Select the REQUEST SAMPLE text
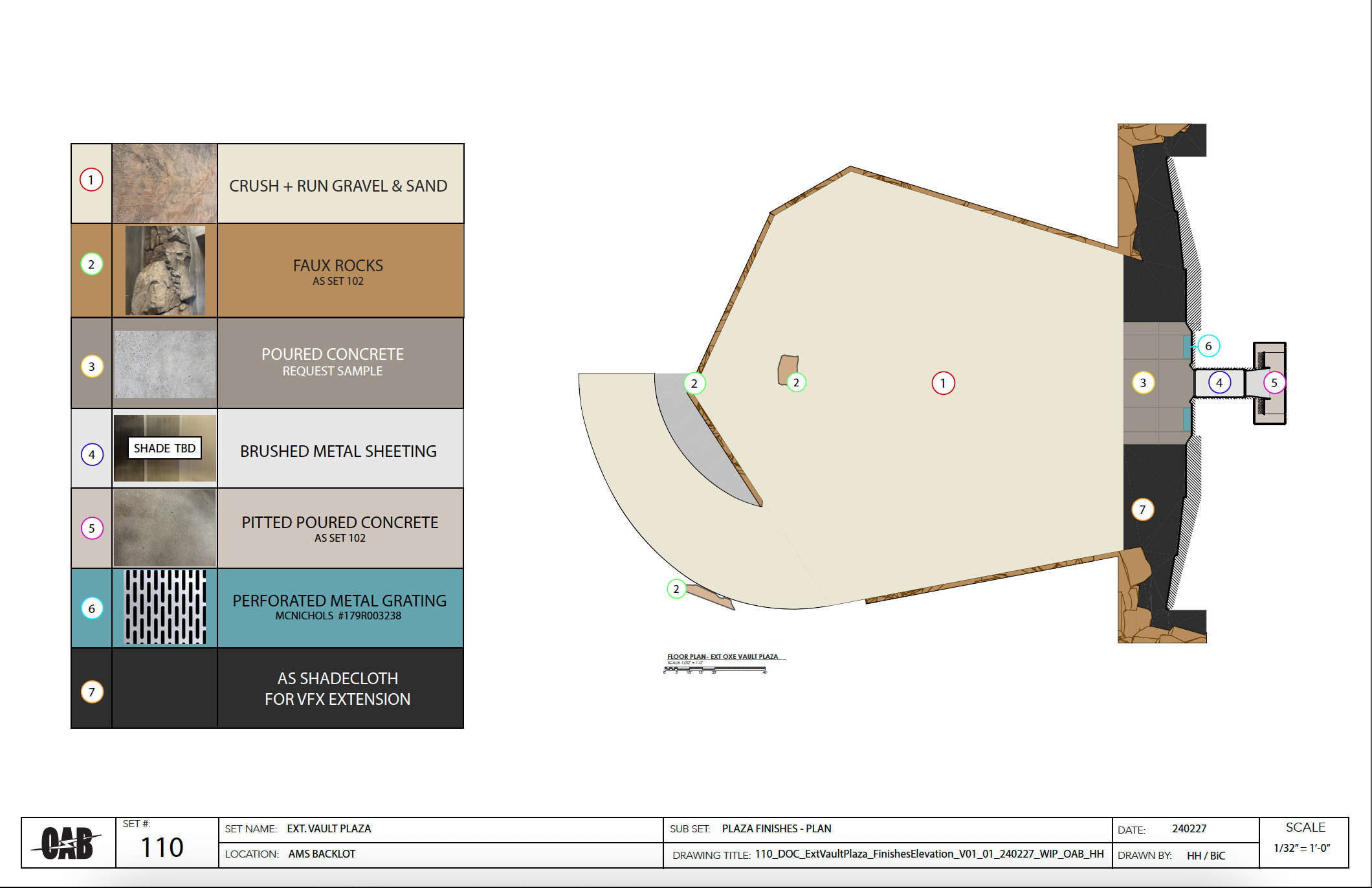1372x888 pixels. pos(333,371)
